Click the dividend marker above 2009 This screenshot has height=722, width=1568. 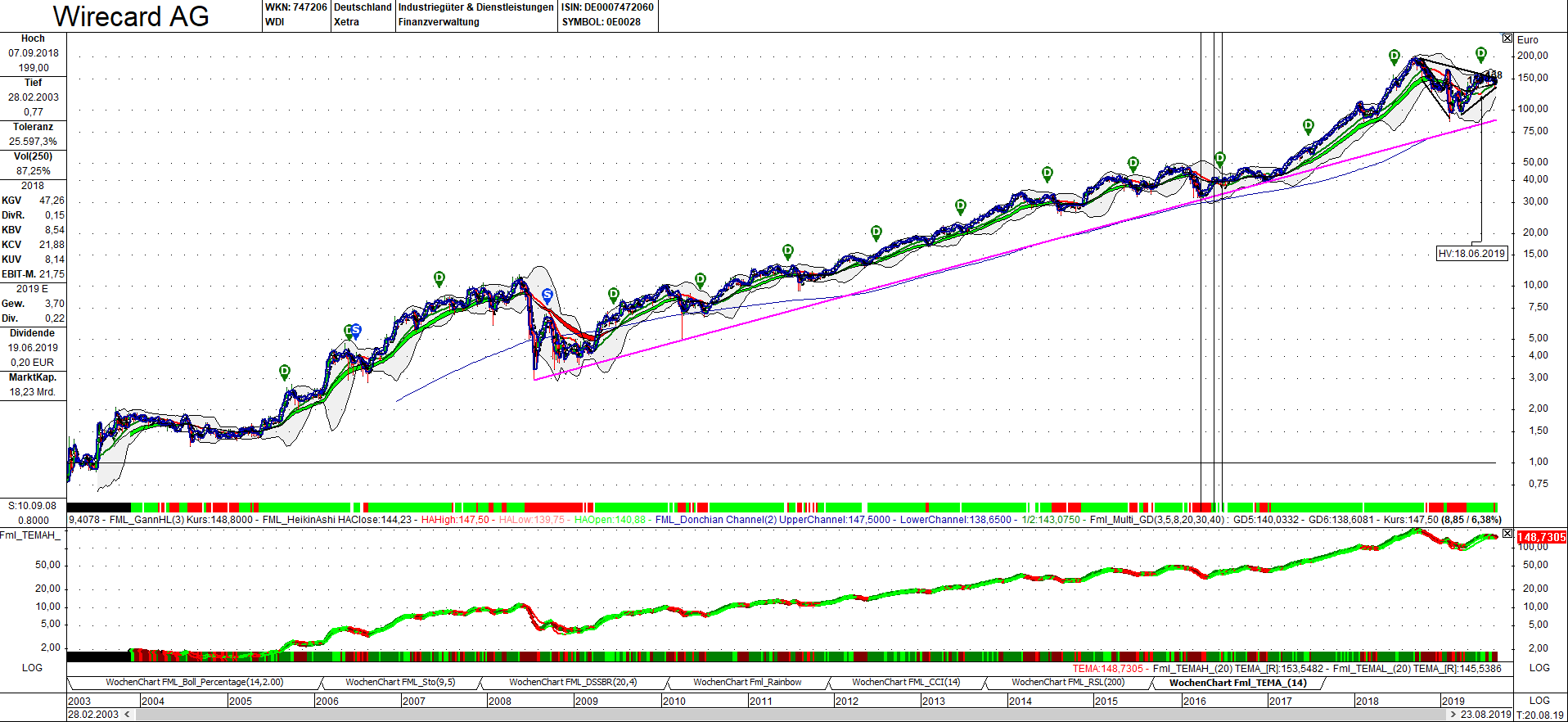tap(614, 295)
